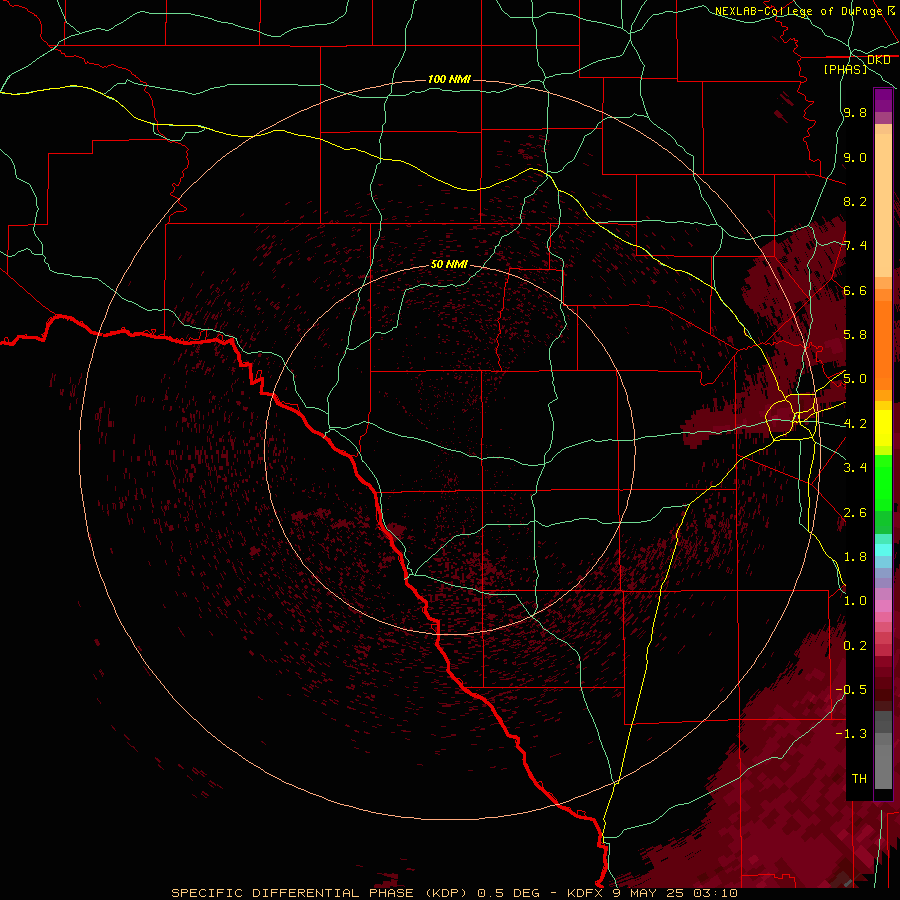900x900 pixels.
Task: Pick the pink band on the color scale
Action: pos(883,606)
